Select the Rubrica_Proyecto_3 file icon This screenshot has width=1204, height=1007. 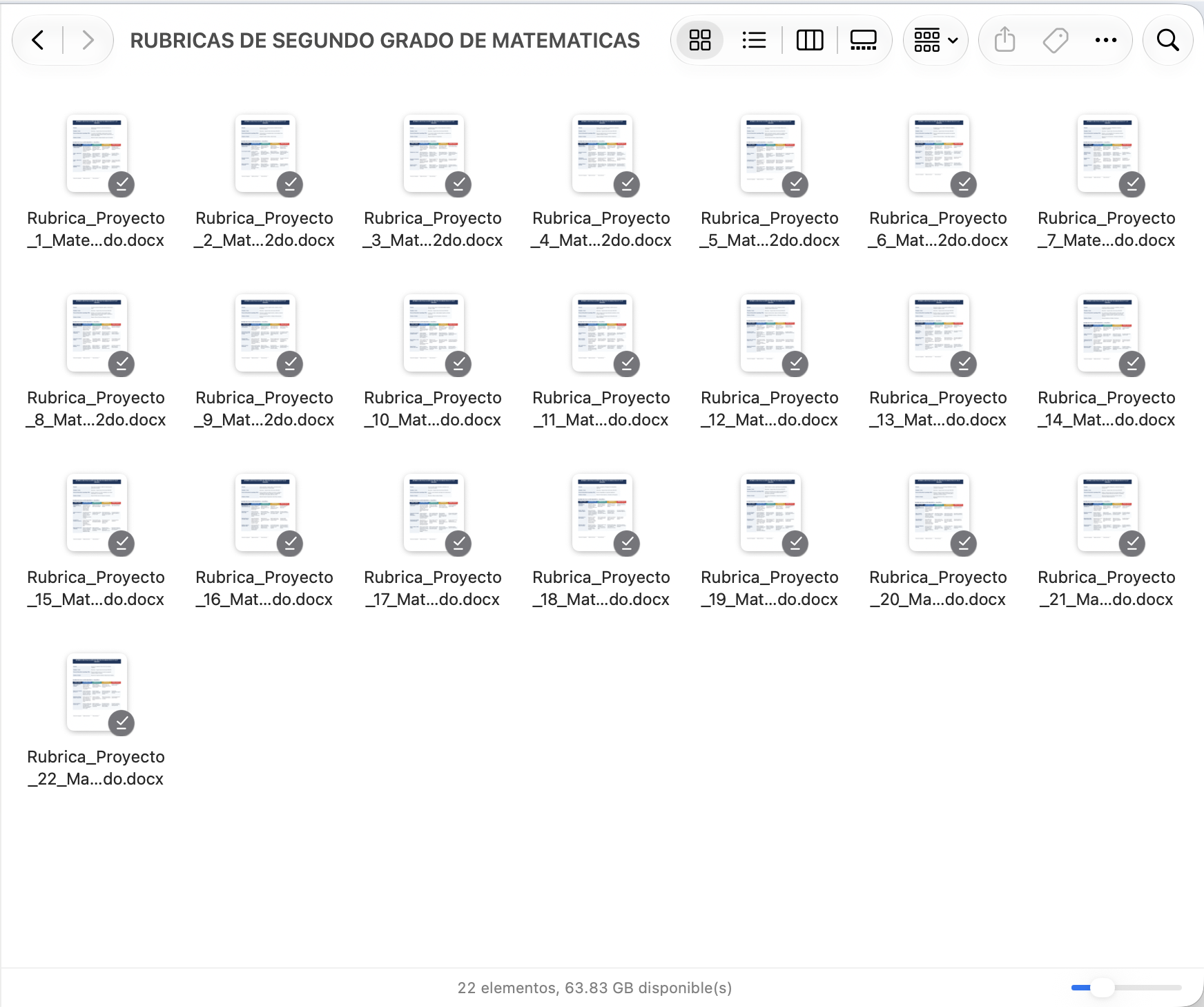click(434, 153)
